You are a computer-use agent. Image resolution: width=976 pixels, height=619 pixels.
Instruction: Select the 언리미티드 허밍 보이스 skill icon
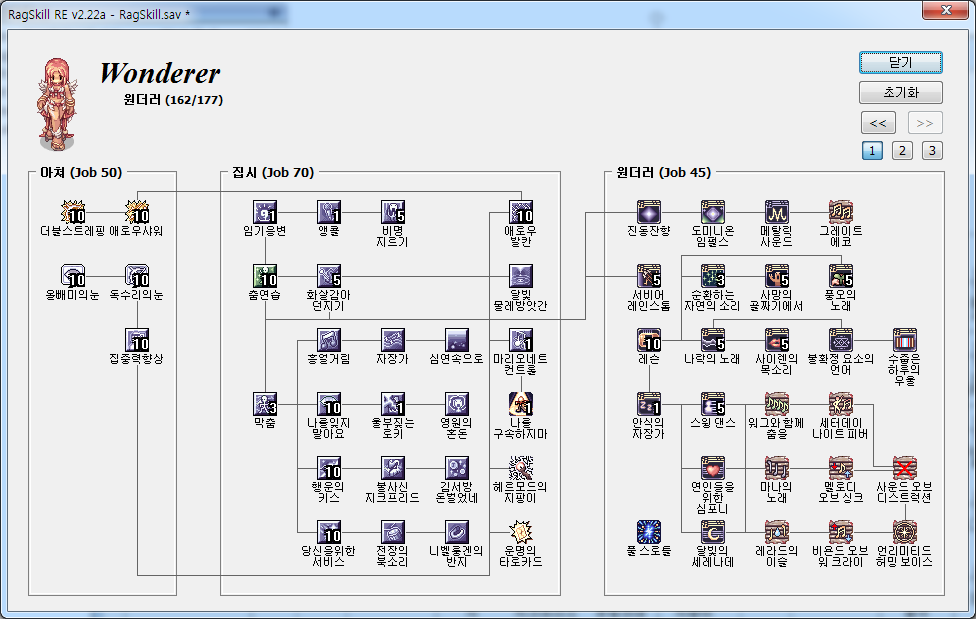tap(905, 532)
